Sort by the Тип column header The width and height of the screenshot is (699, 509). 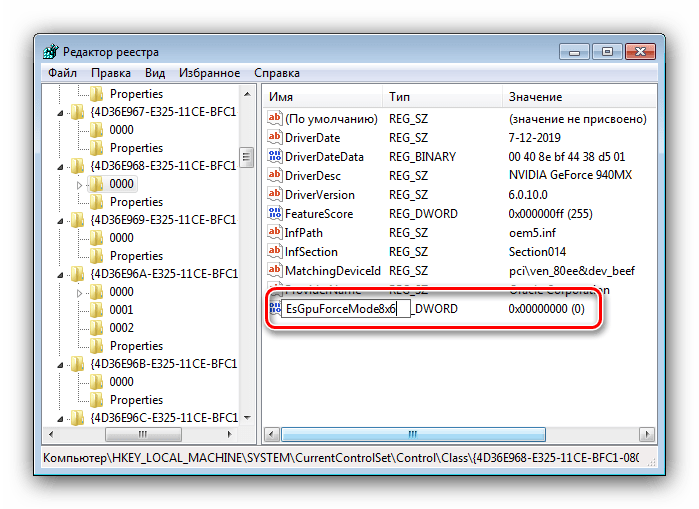tap(442, 97)
